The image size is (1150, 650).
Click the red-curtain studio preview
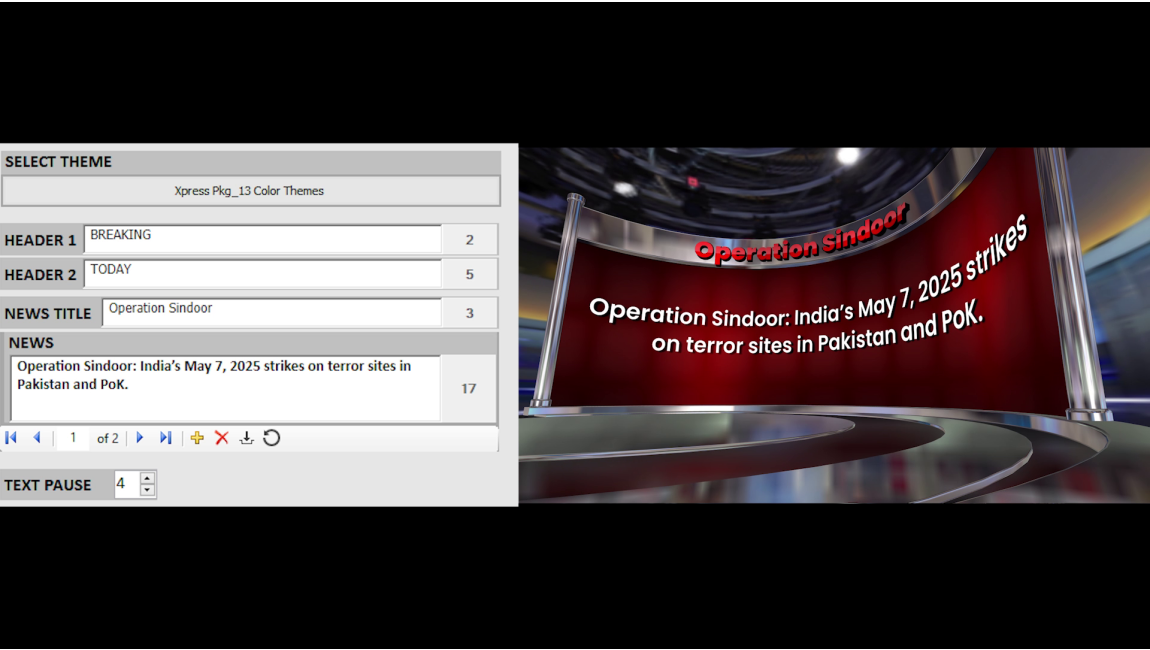pos(834,325)
